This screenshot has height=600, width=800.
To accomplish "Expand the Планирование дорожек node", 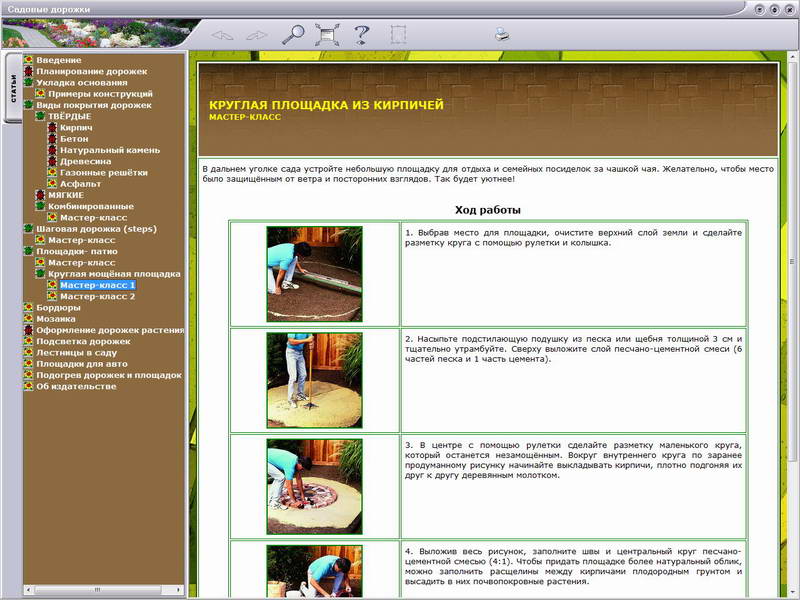I will click(x=28, y=71).
